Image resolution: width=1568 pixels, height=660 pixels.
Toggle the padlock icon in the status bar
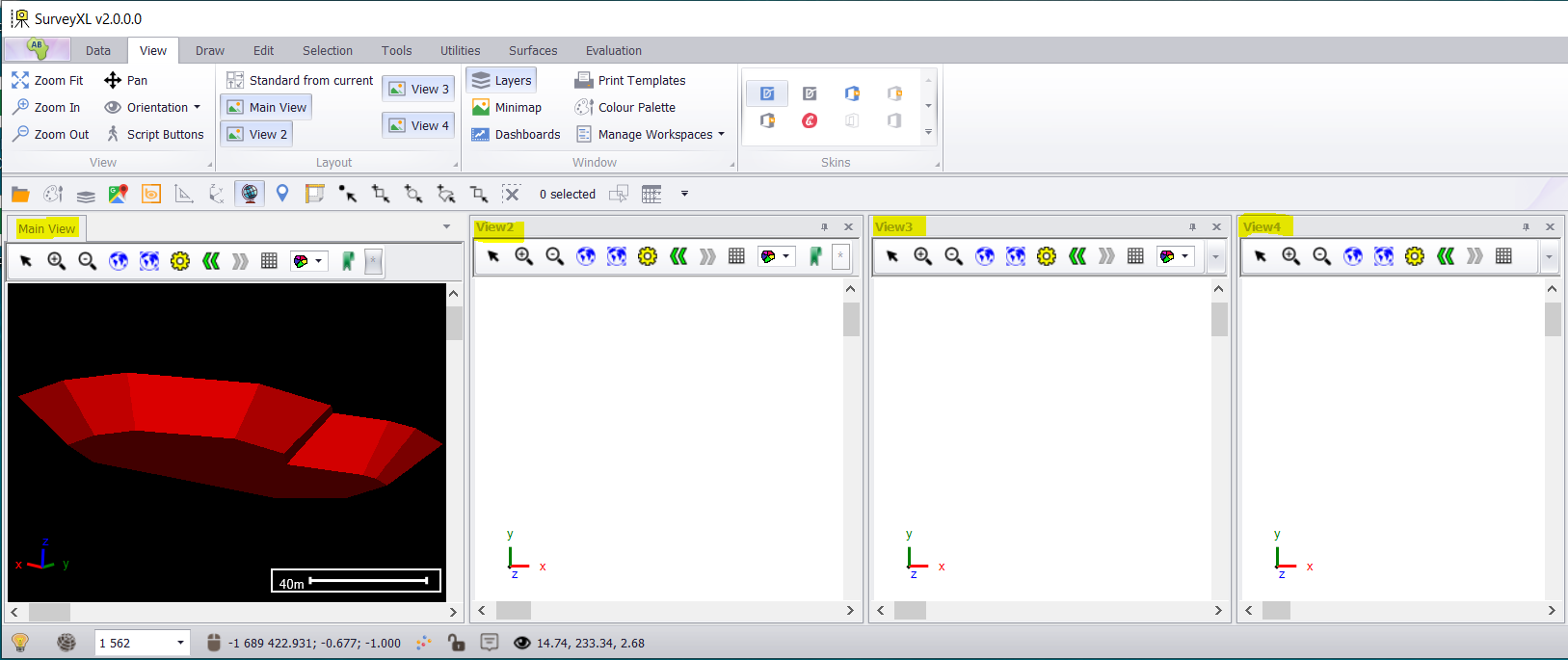pos(456,643)
